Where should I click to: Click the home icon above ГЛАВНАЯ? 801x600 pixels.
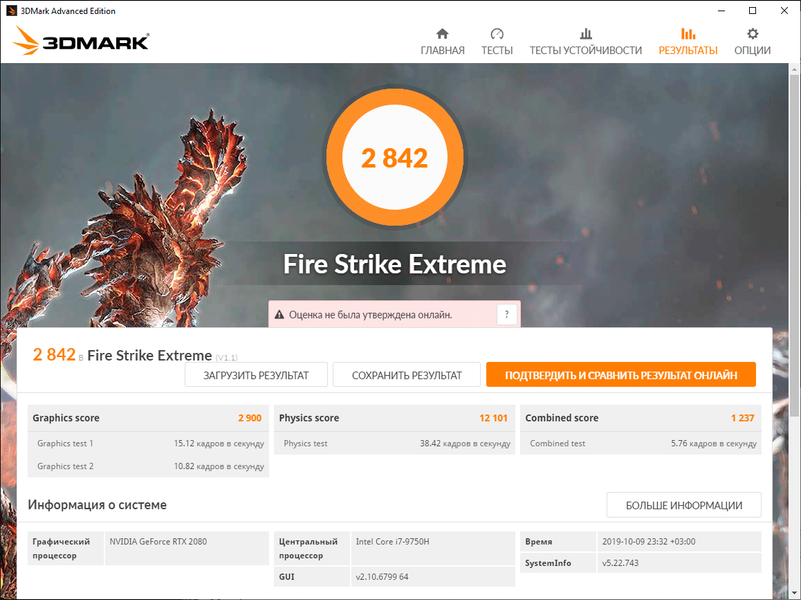pyautogui.click(x=442, y=34)
